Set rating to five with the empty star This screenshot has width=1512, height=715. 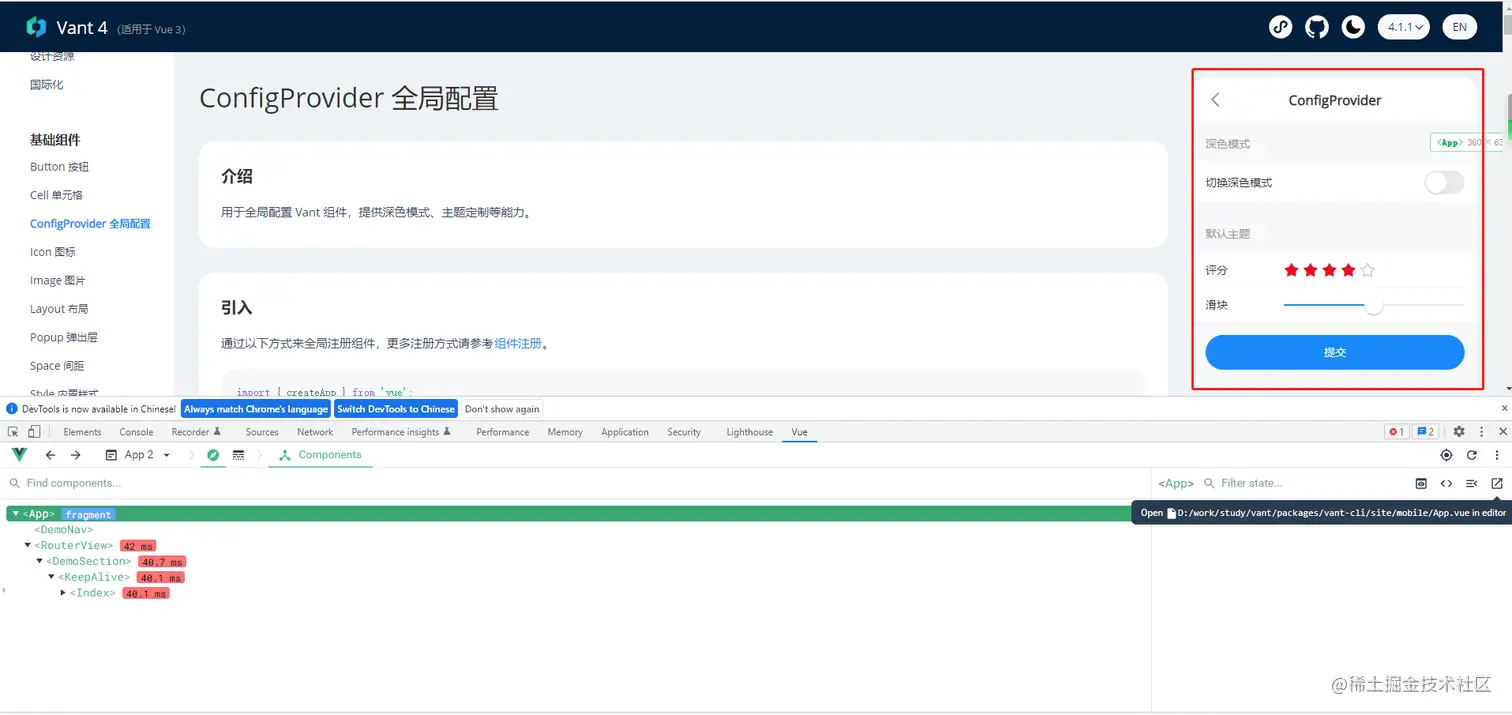1368,270
